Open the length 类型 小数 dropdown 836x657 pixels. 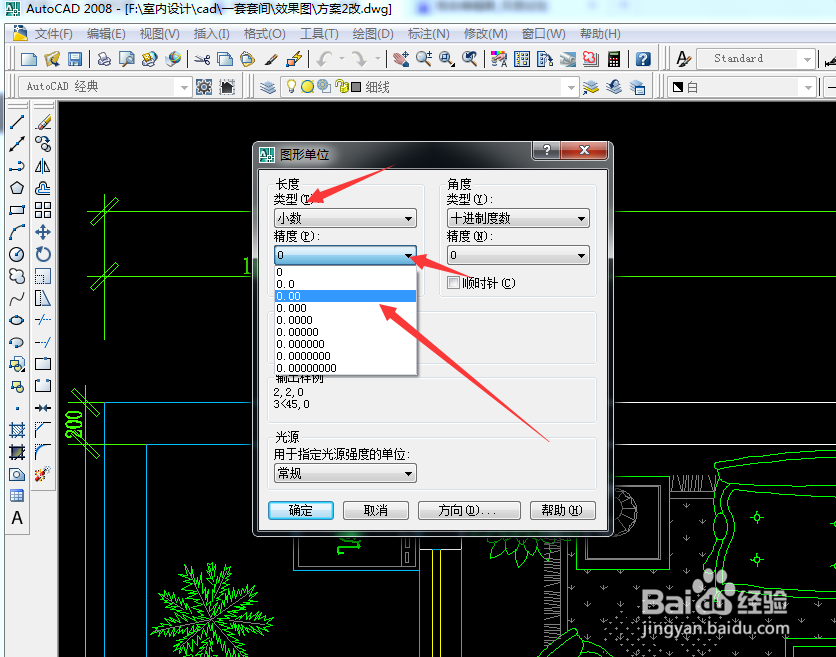point(345,218)
